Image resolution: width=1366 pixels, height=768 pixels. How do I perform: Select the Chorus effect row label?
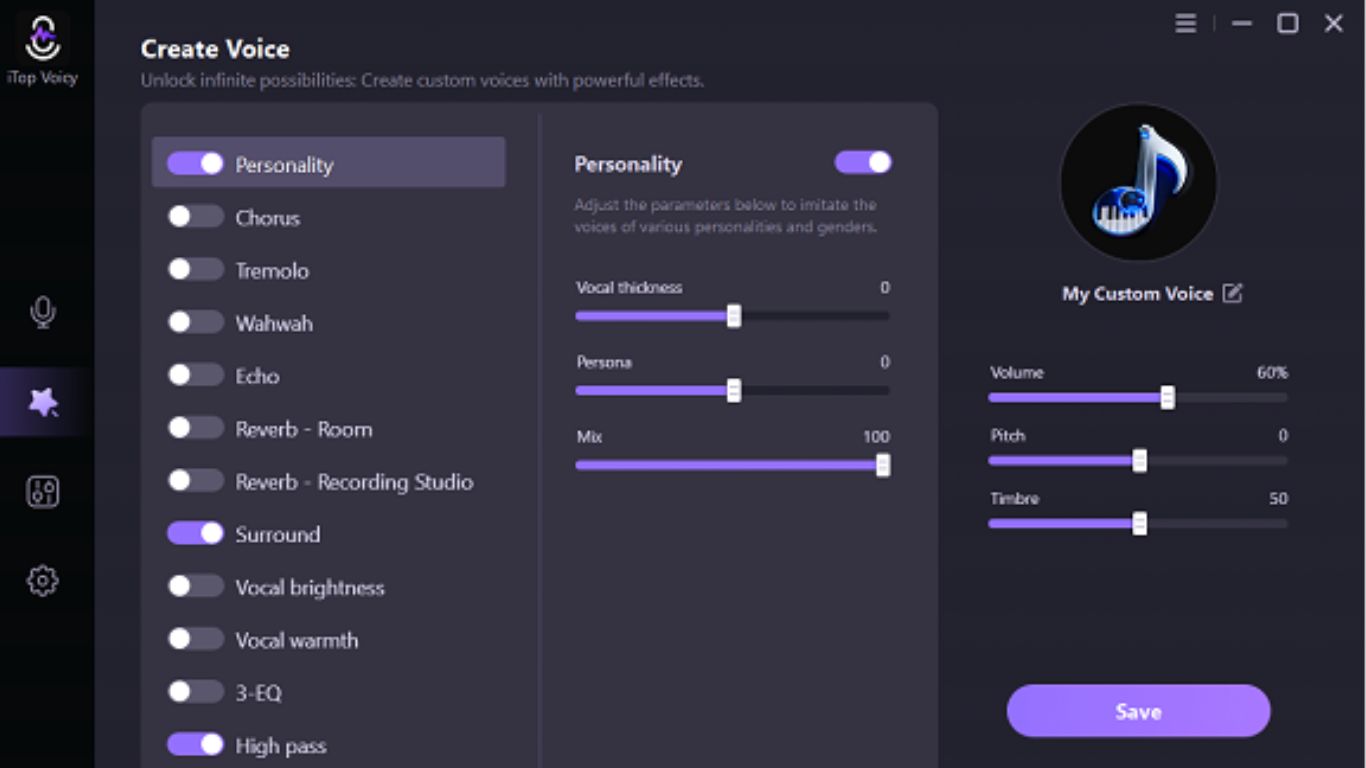pyautogui.click(x=268, y=217)
